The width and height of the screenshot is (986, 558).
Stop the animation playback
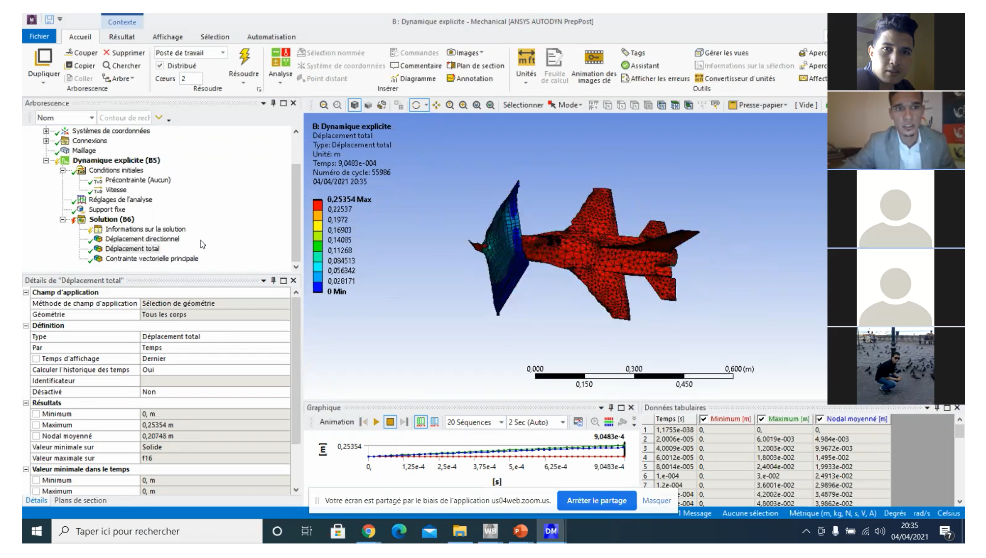click(390, 422)
